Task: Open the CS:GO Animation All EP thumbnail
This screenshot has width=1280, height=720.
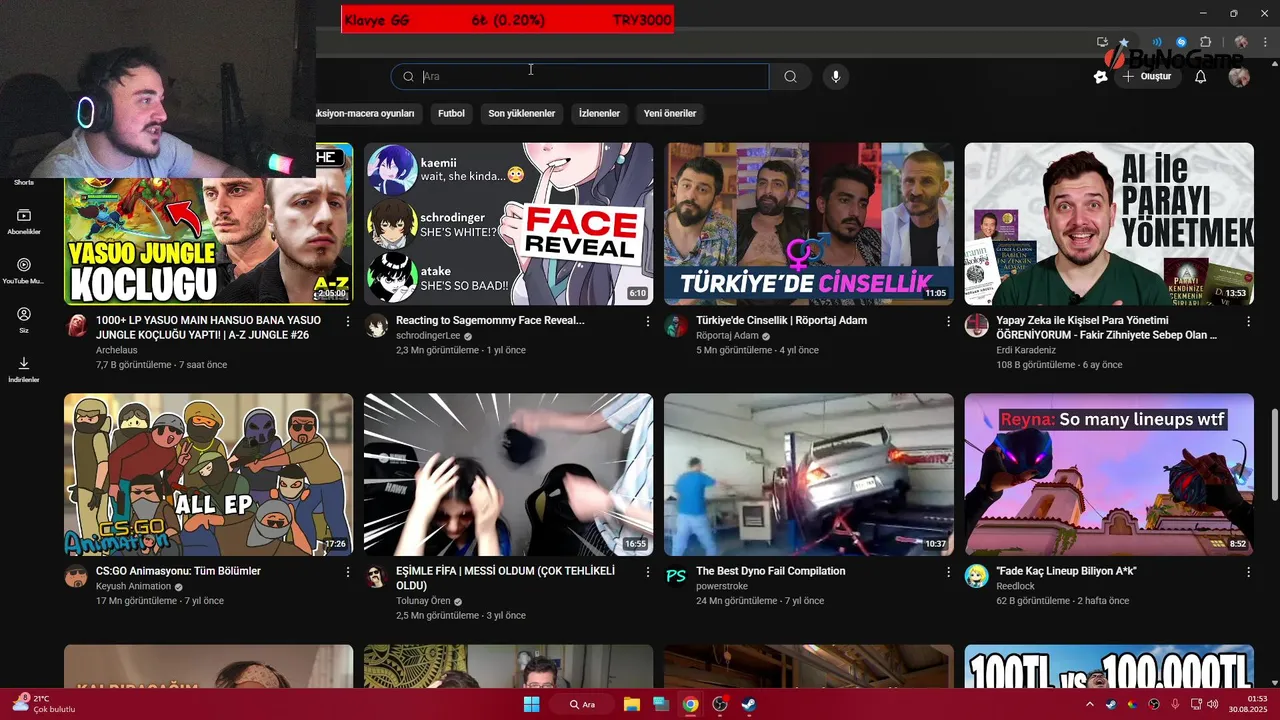Action: point(208,474)
